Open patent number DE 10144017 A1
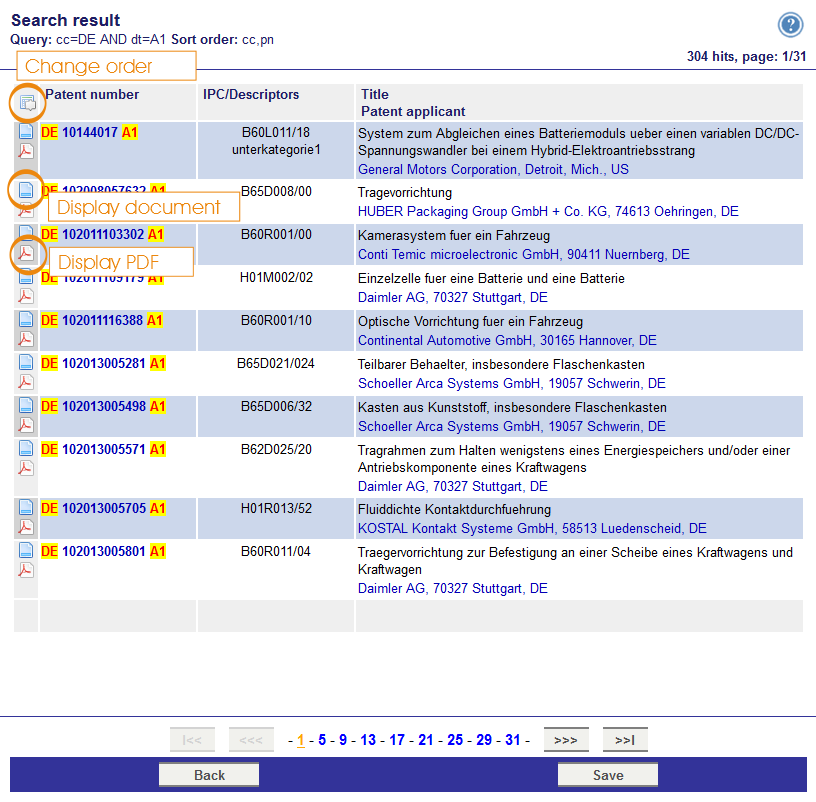Screen dimensions: 816x802 (x=90, y=132)
